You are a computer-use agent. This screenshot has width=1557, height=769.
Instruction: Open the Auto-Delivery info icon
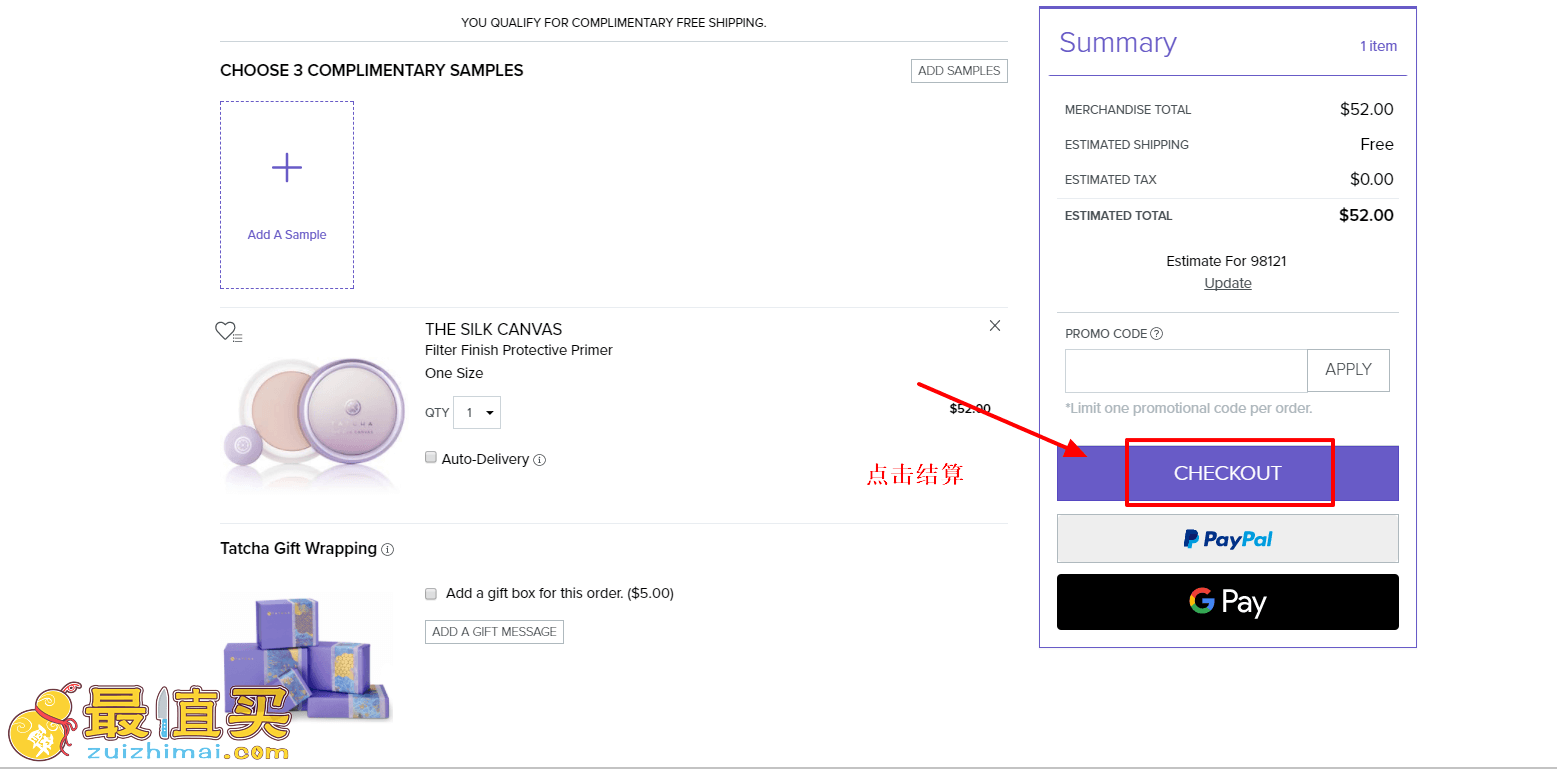(x=540, y=460)
